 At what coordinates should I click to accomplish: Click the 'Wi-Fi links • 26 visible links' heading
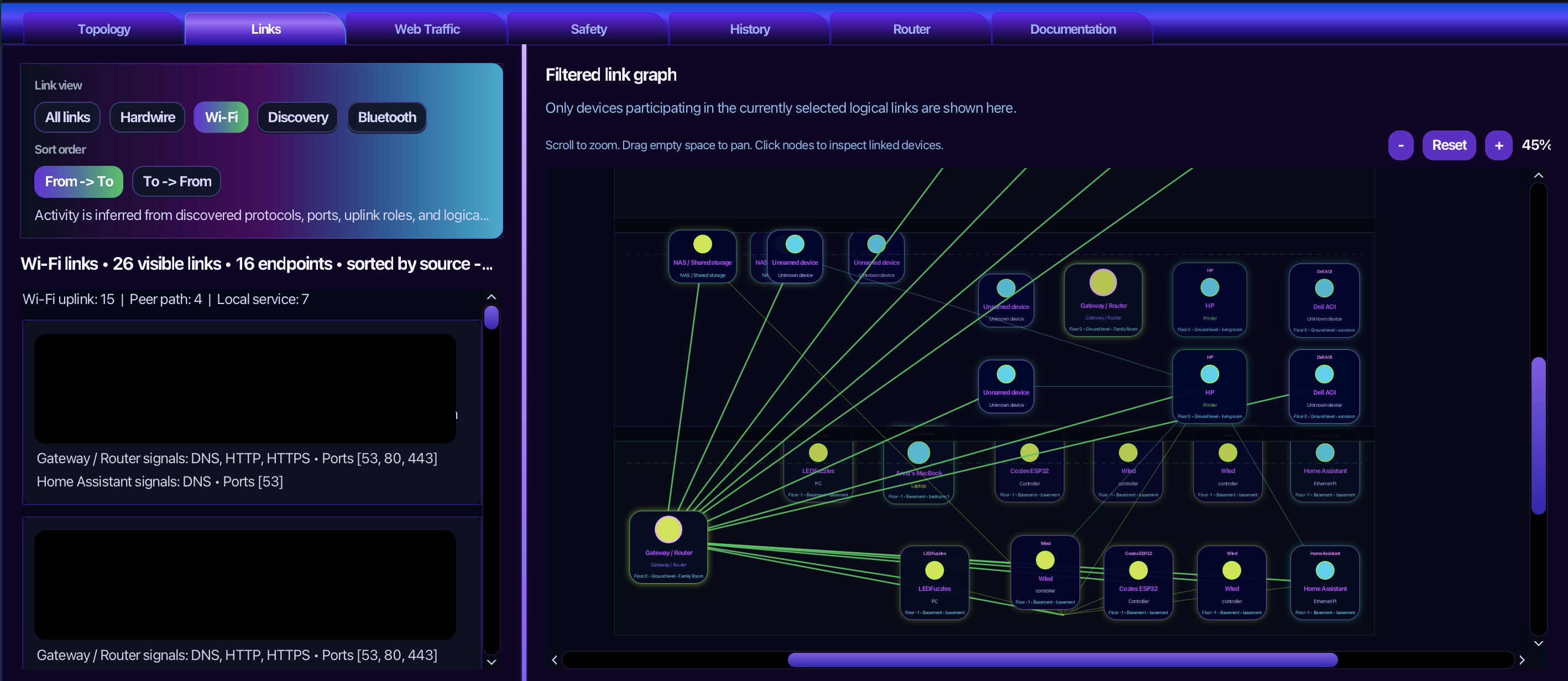pyautogui.click(x=257, y=264)
